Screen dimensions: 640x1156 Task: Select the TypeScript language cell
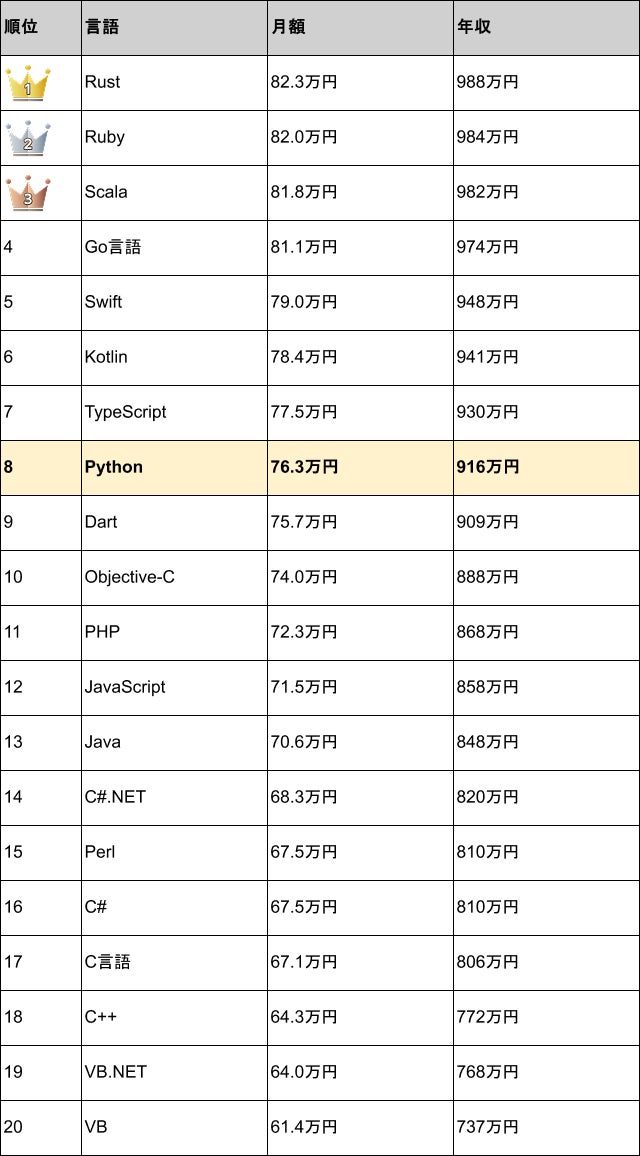click(x=174, y=413)
